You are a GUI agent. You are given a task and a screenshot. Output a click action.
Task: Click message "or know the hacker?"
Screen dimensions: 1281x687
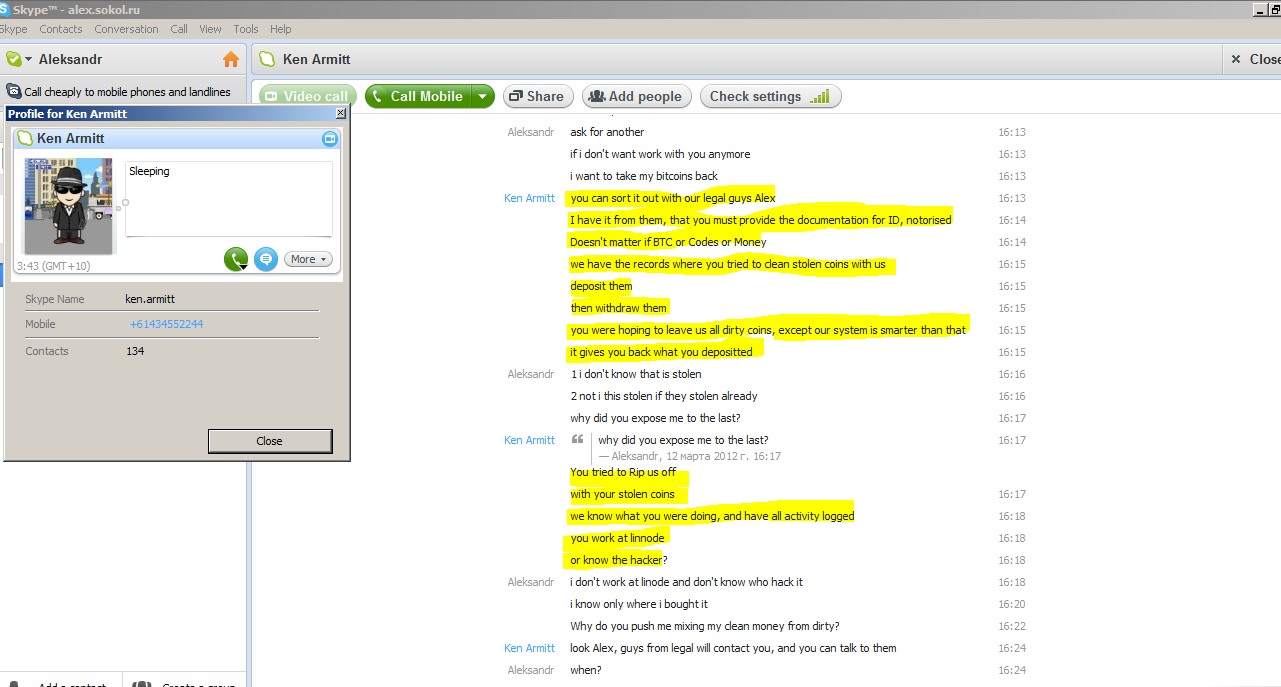point(618,560)
